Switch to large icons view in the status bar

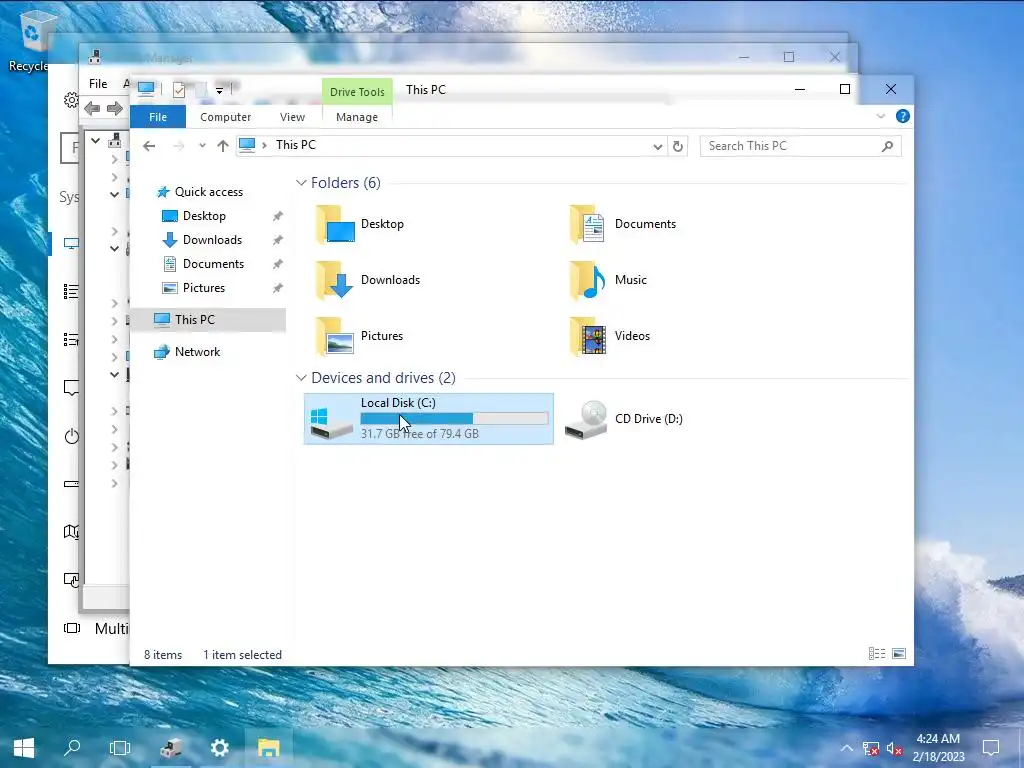(899, 654)
